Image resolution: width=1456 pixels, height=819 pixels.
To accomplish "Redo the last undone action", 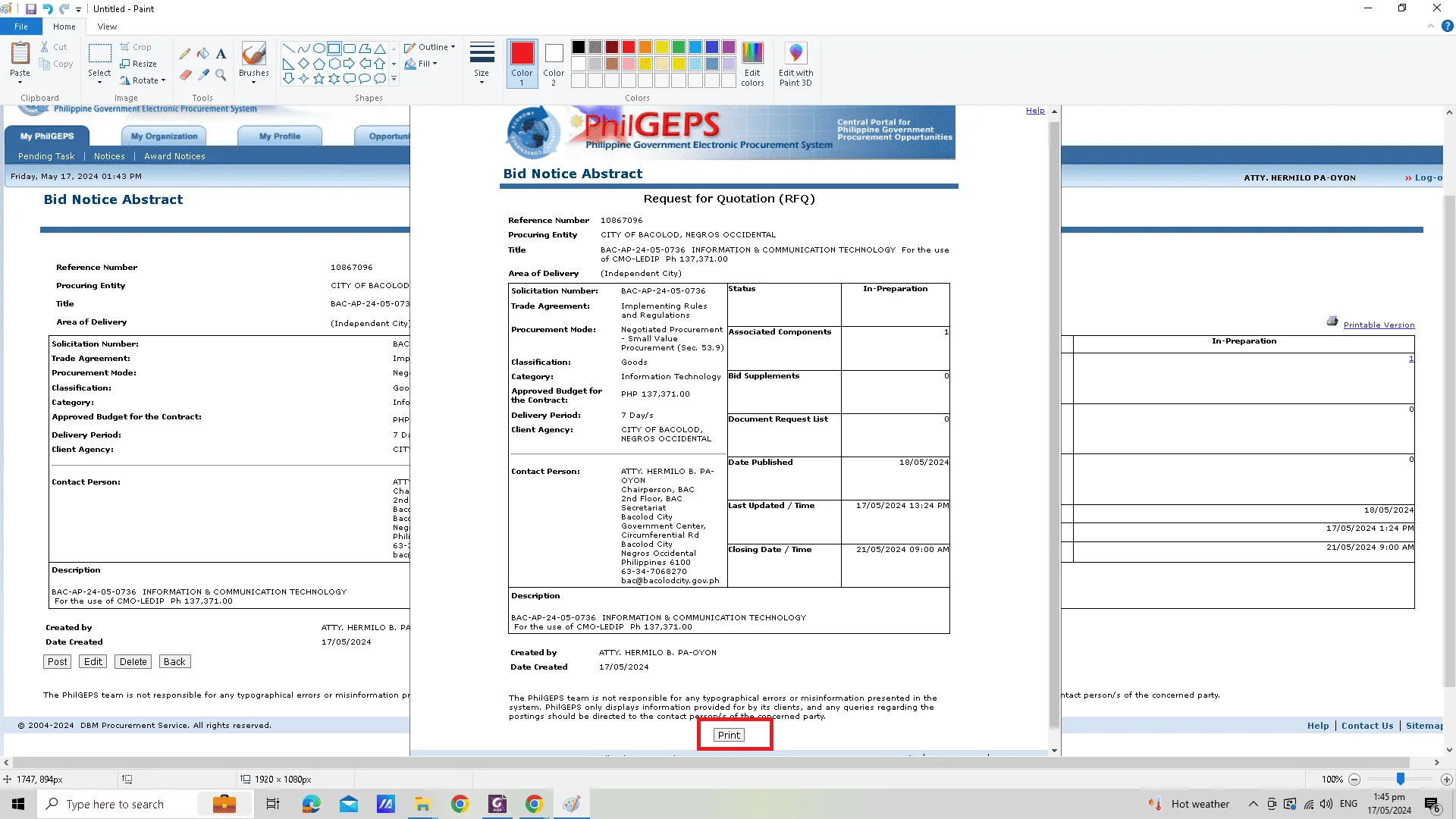I will click(64, 9).
